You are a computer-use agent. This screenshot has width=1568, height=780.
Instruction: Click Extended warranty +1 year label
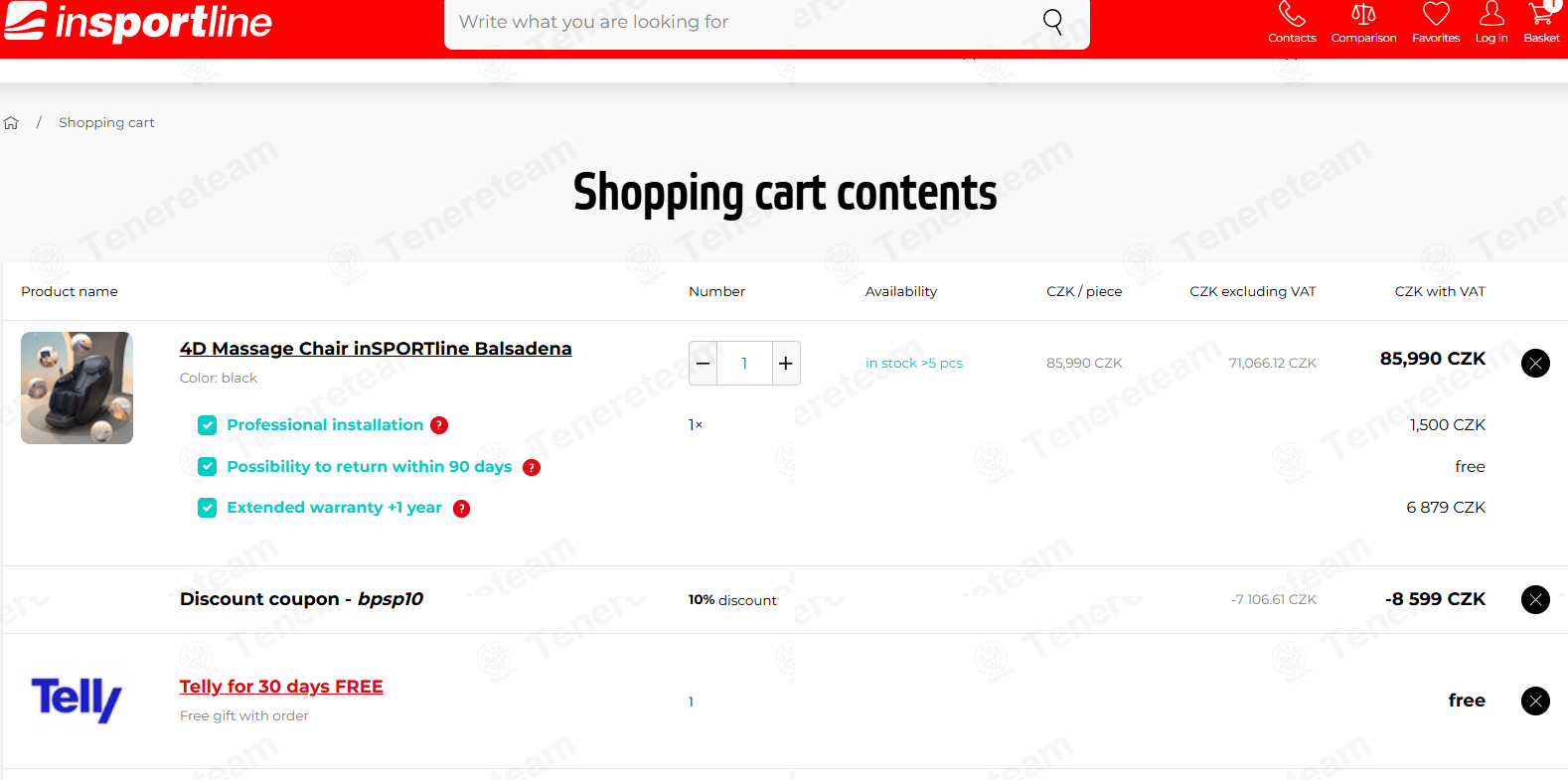[x=334, y=508]
